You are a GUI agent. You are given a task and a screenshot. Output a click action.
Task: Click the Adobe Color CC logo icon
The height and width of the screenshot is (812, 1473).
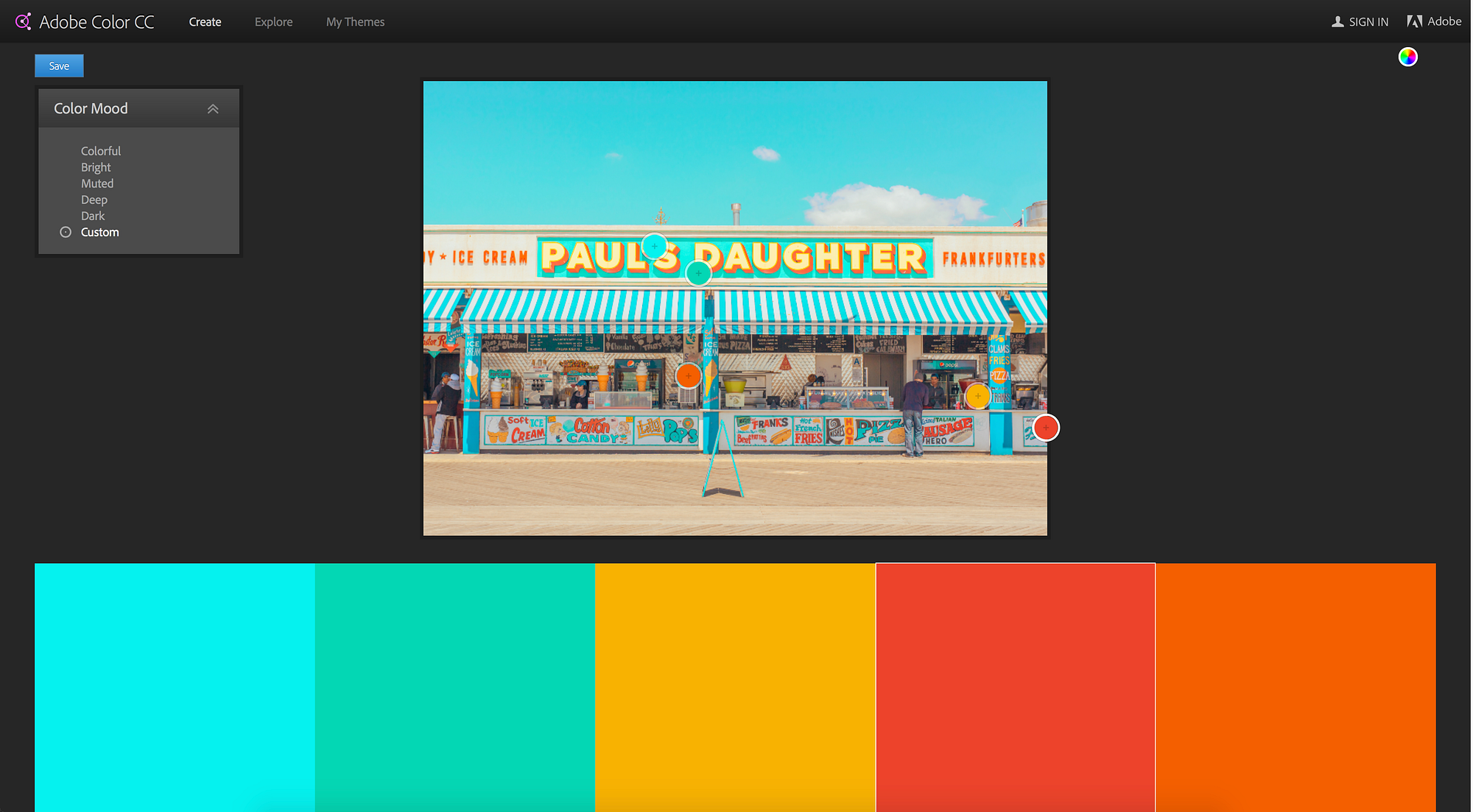pos(24,22)
